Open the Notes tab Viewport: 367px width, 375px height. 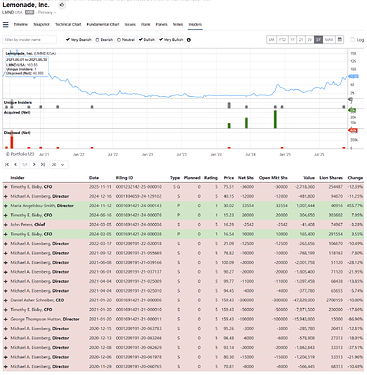click(178, 24)
